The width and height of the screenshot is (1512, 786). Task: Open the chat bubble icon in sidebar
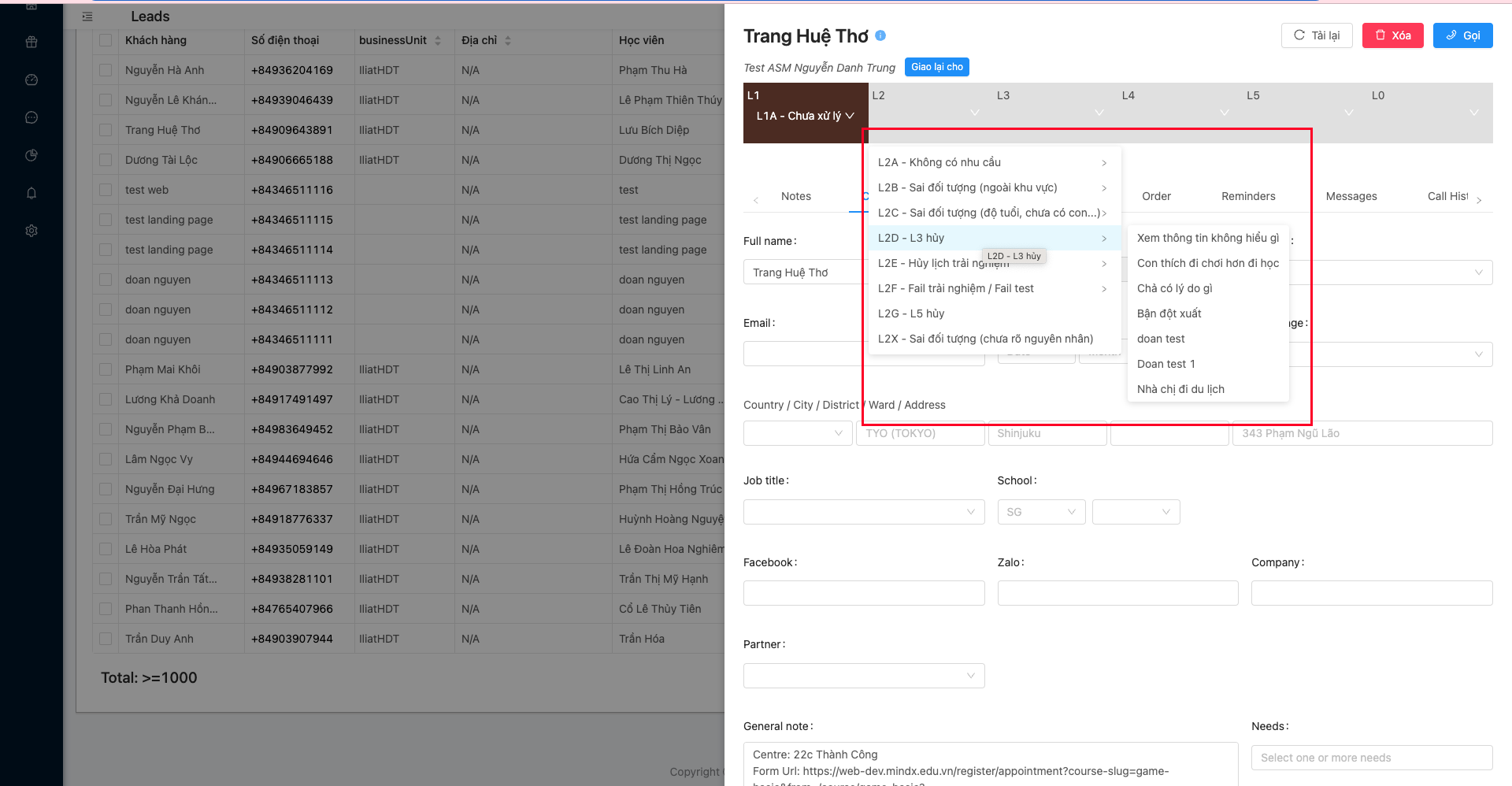(31, 117)
